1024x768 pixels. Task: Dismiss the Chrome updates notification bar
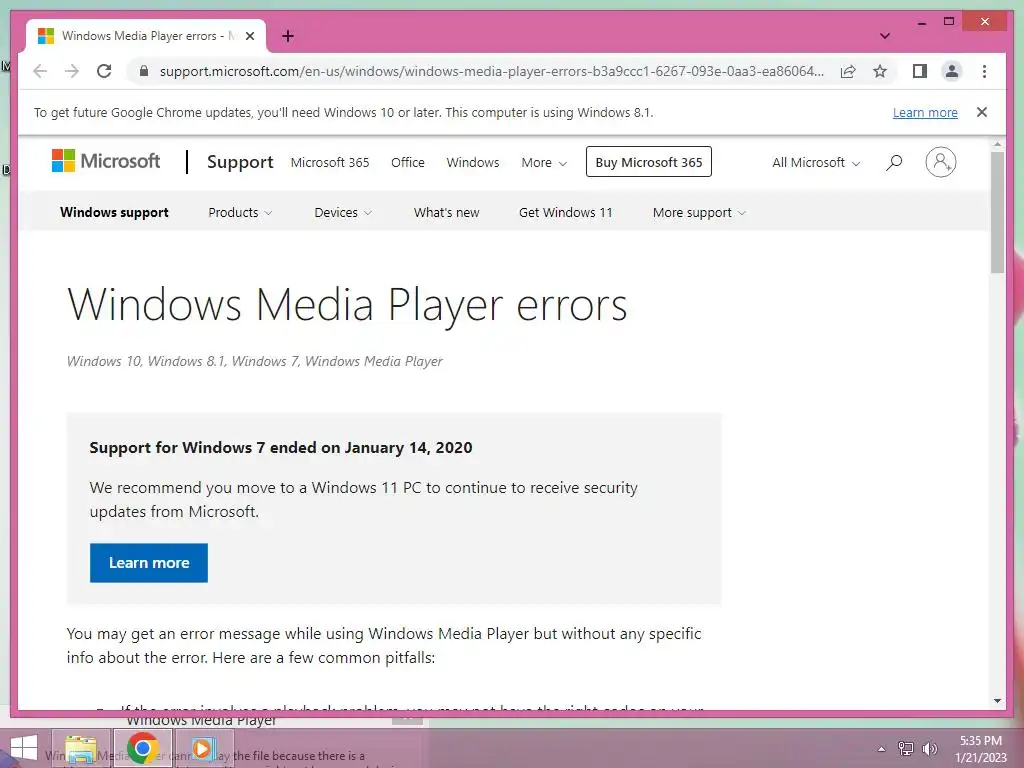click(x=982, y=112)
